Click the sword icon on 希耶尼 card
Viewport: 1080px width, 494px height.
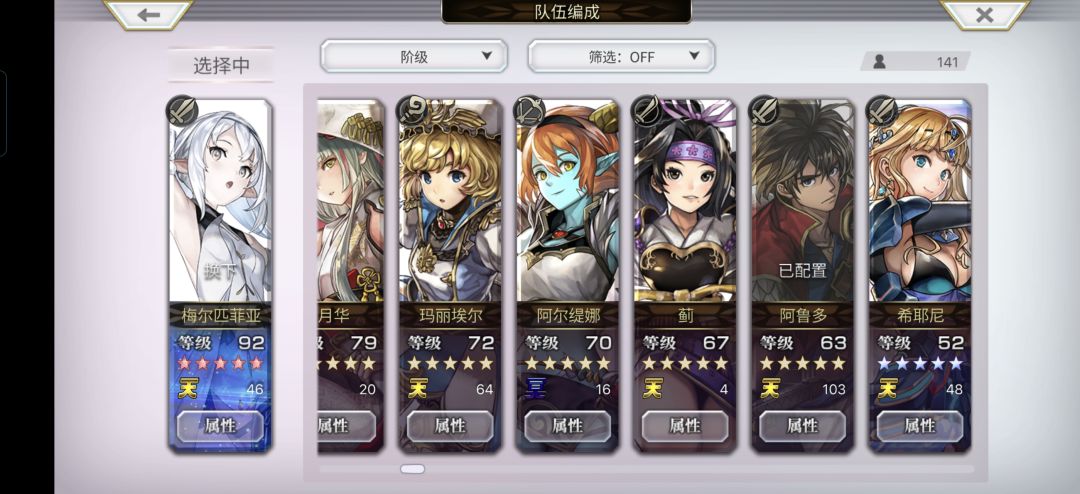tap(881, 110)
